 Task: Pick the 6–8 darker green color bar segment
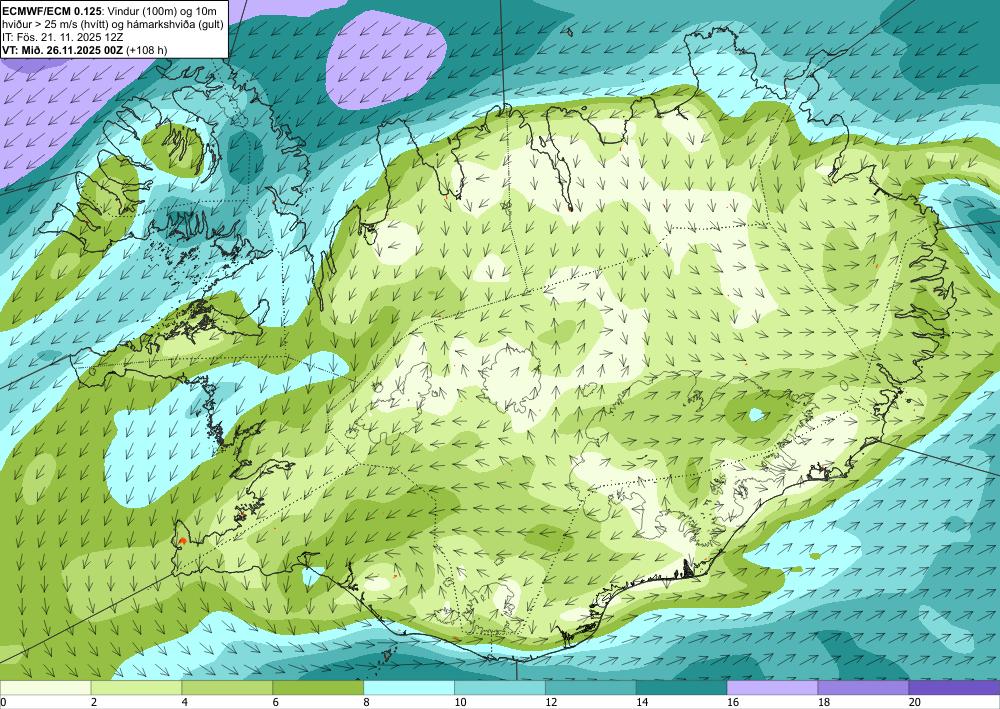[x=318, y=688]
